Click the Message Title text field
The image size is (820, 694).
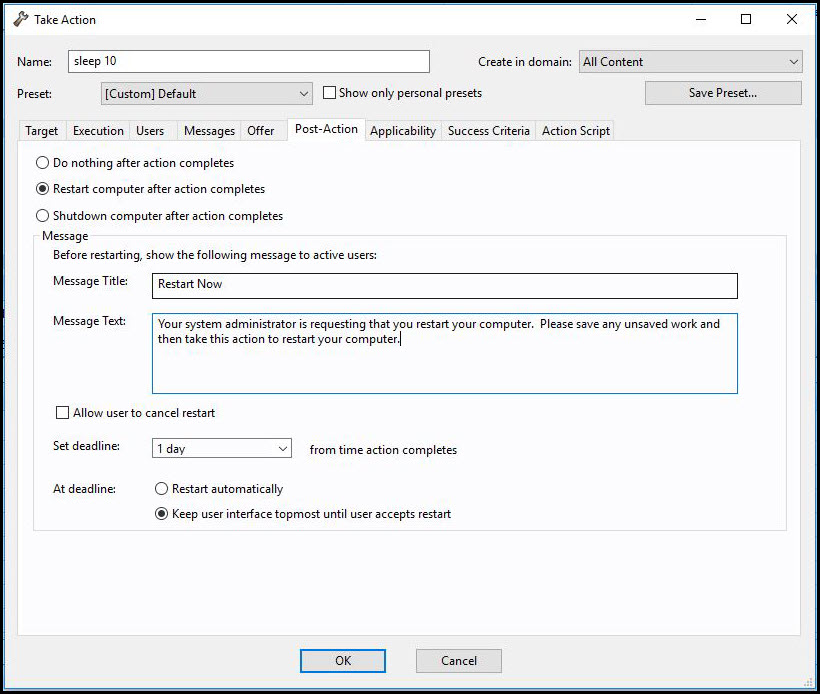tap(444, 285)
